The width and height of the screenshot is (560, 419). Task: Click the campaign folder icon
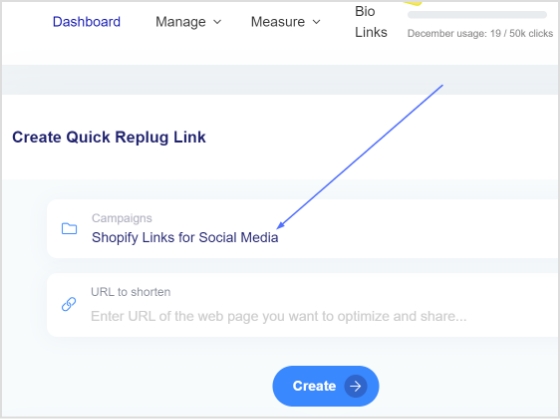pyautogui.click(x=69, y=229)
